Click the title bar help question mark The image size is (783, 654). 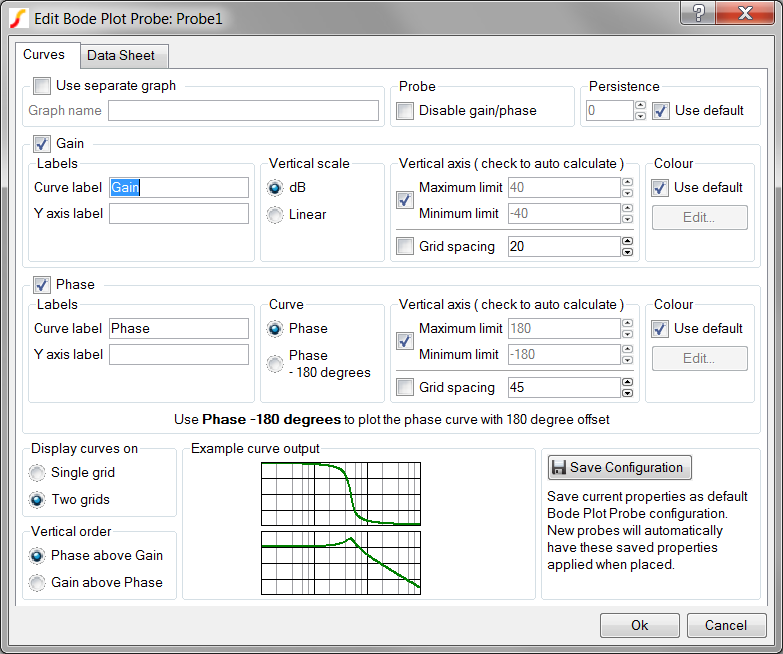697,14
